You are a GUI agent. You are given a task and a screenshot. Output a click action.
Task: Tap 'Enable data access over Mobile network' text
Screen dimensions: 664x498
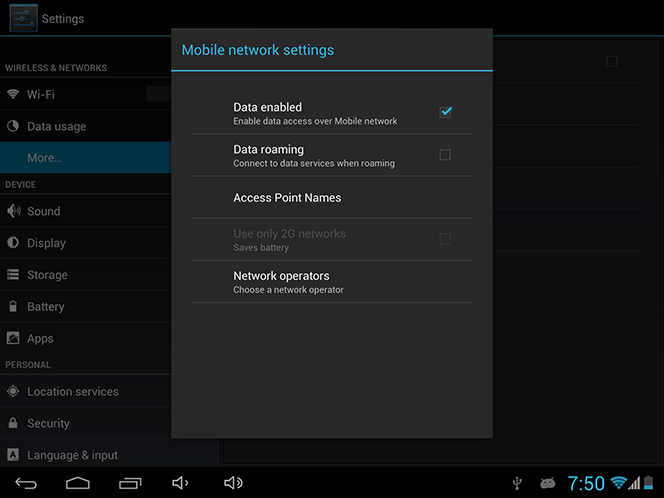(315, 121)
